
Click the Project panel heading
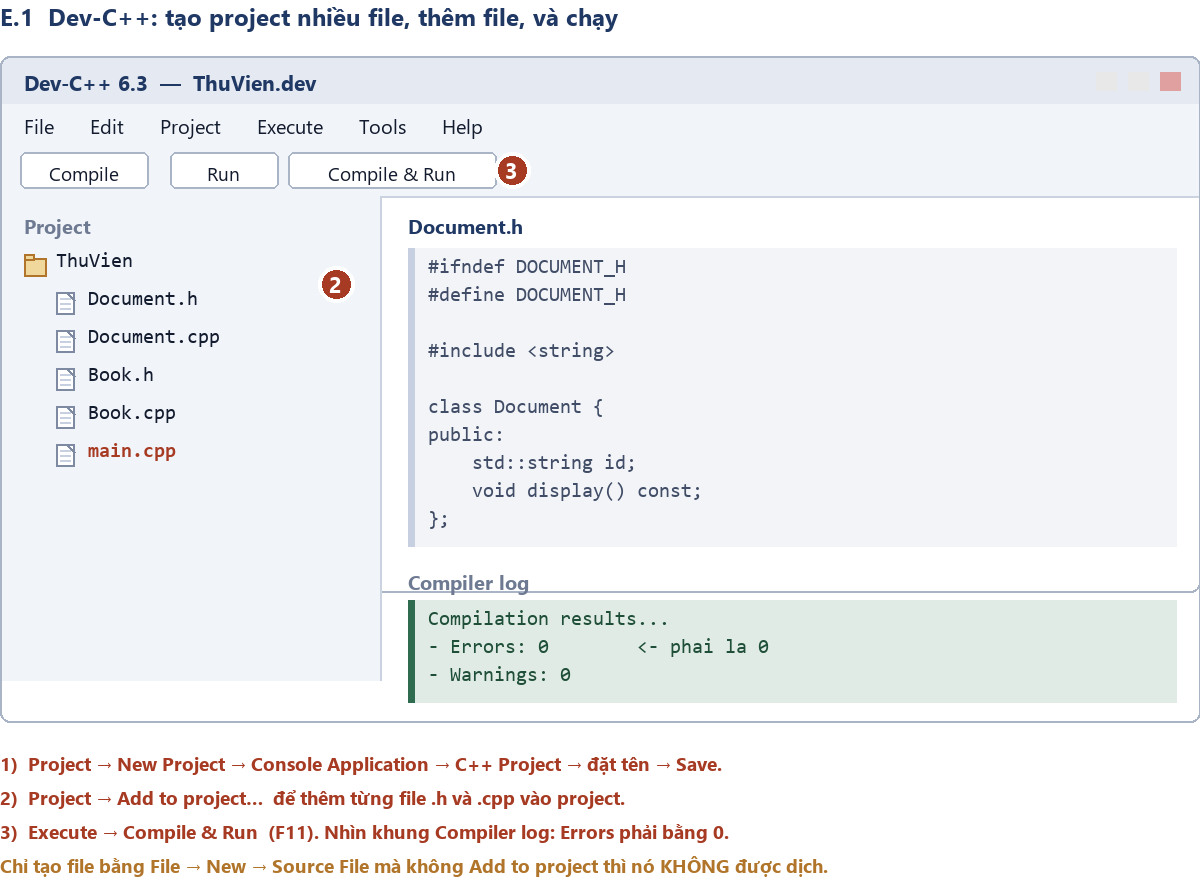[58, 227]
